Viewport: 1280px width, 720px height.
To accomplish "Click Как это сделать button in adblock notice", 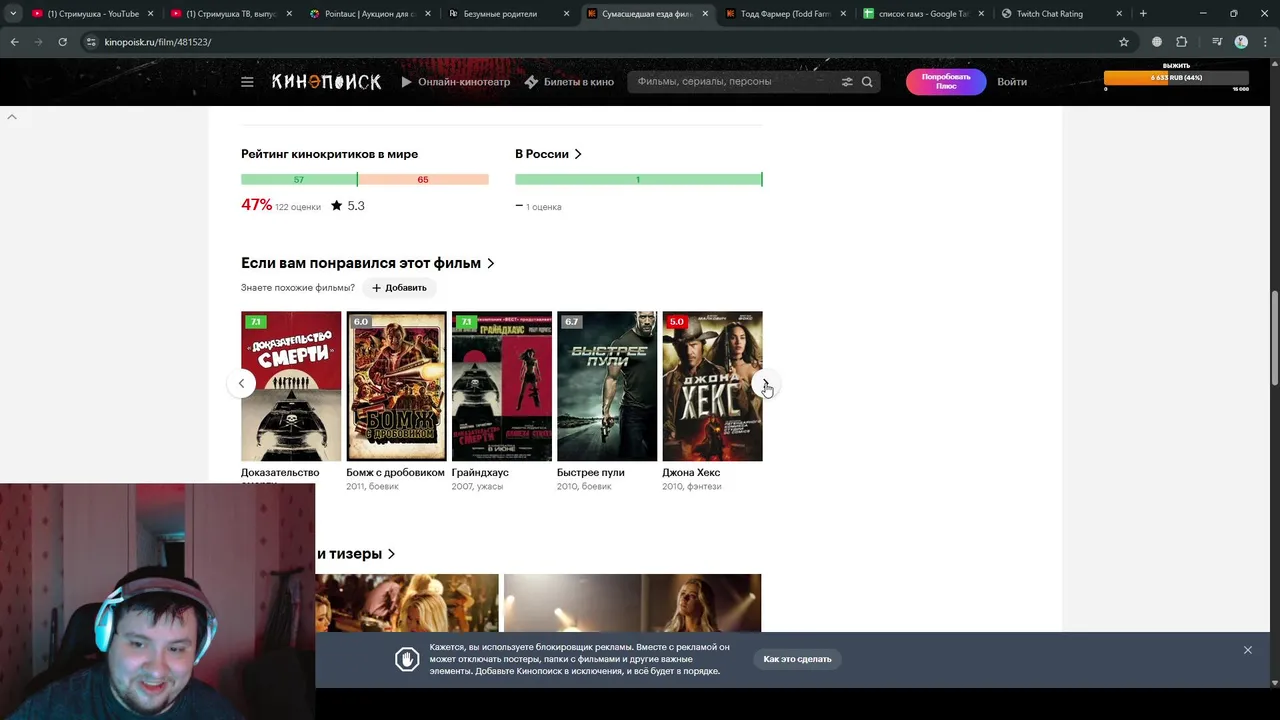I will (797, 659).
